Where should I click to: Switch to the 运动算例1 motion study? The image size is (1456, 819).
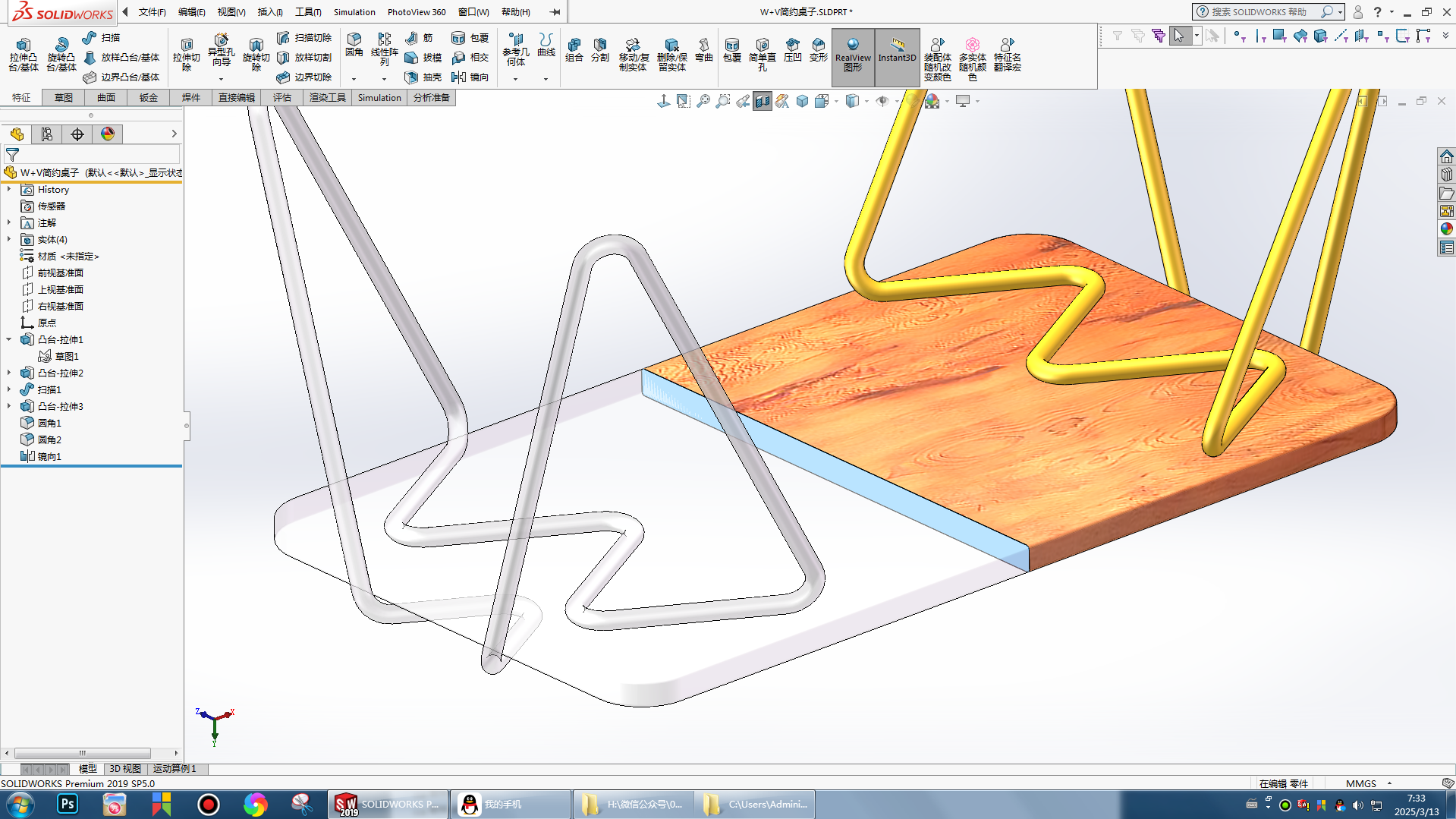pos(175,769)
